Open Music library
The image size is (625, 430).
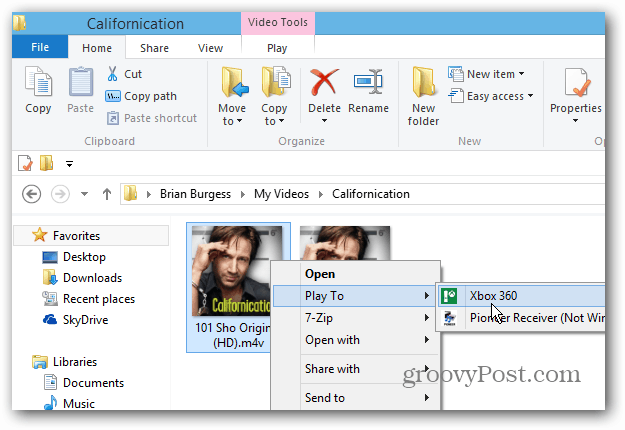click(69, 403)
